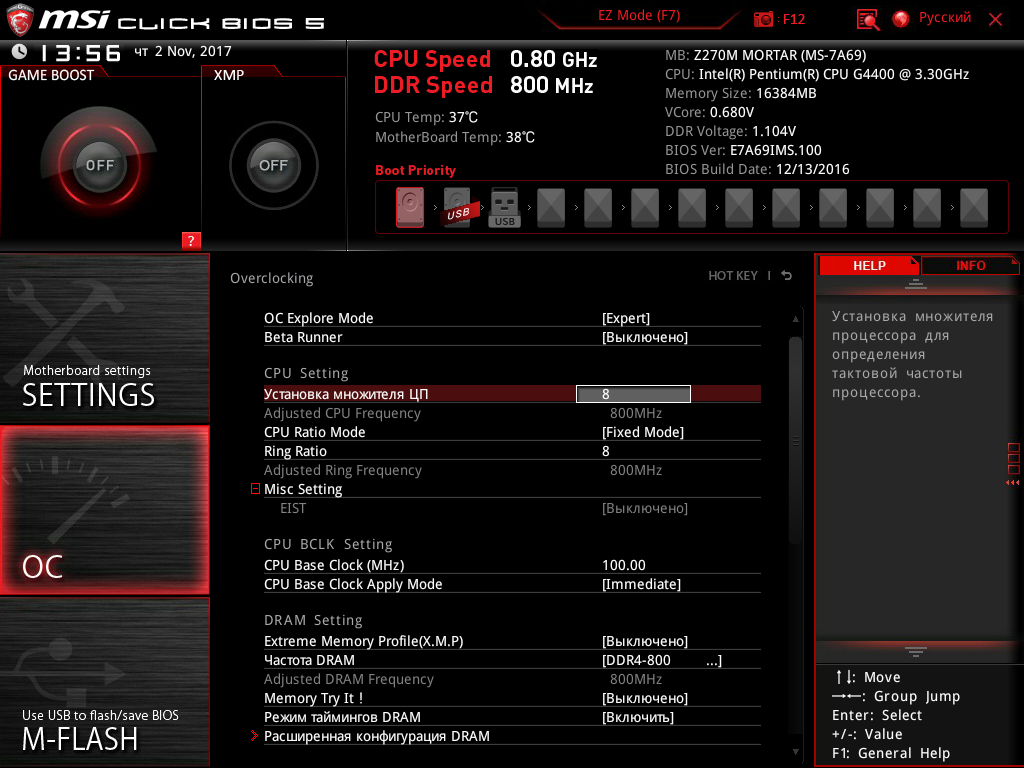
Task: Collapse the Misc Setting section
Action: [256, 489]
